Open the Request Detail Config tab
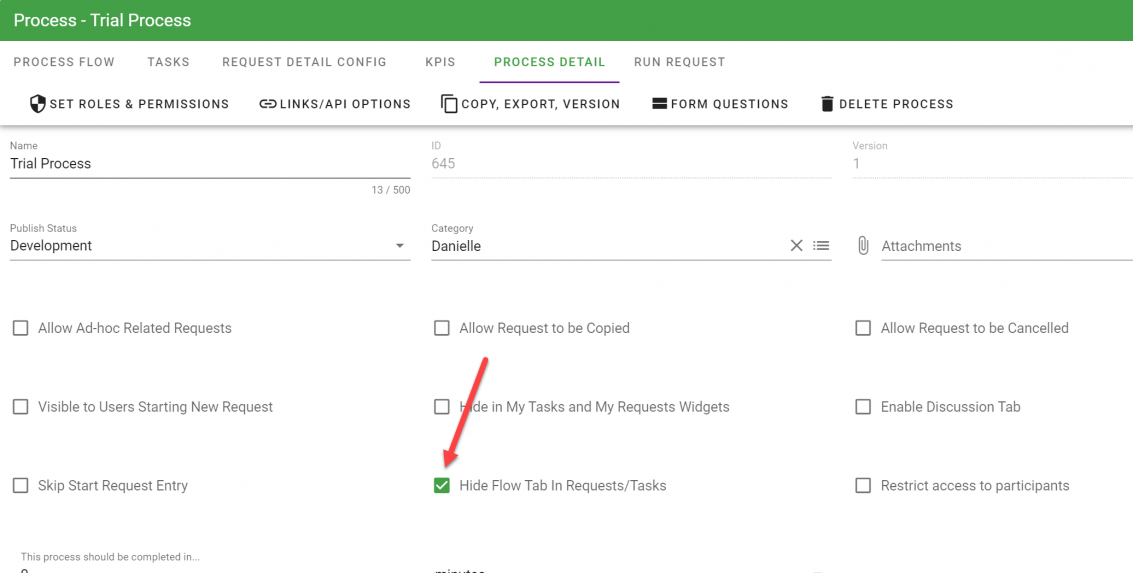 coord(304,62)
